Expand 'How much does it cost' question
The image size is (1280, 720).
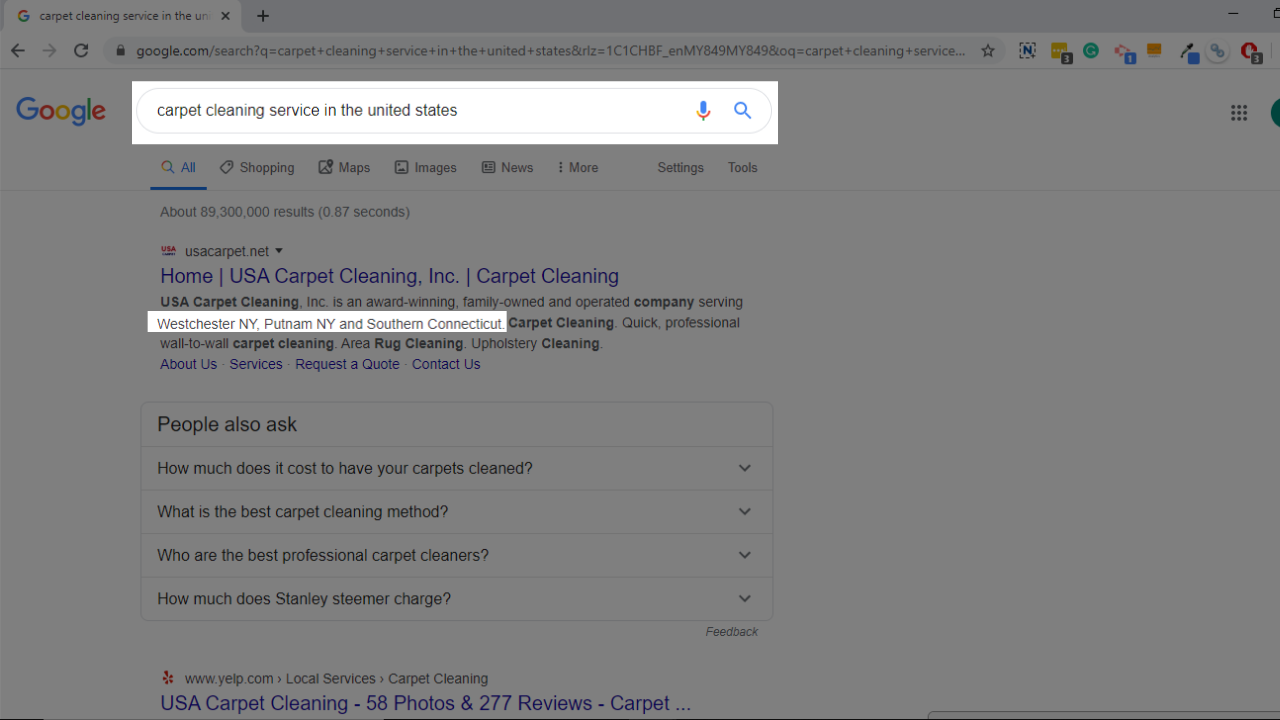[456, 468]
